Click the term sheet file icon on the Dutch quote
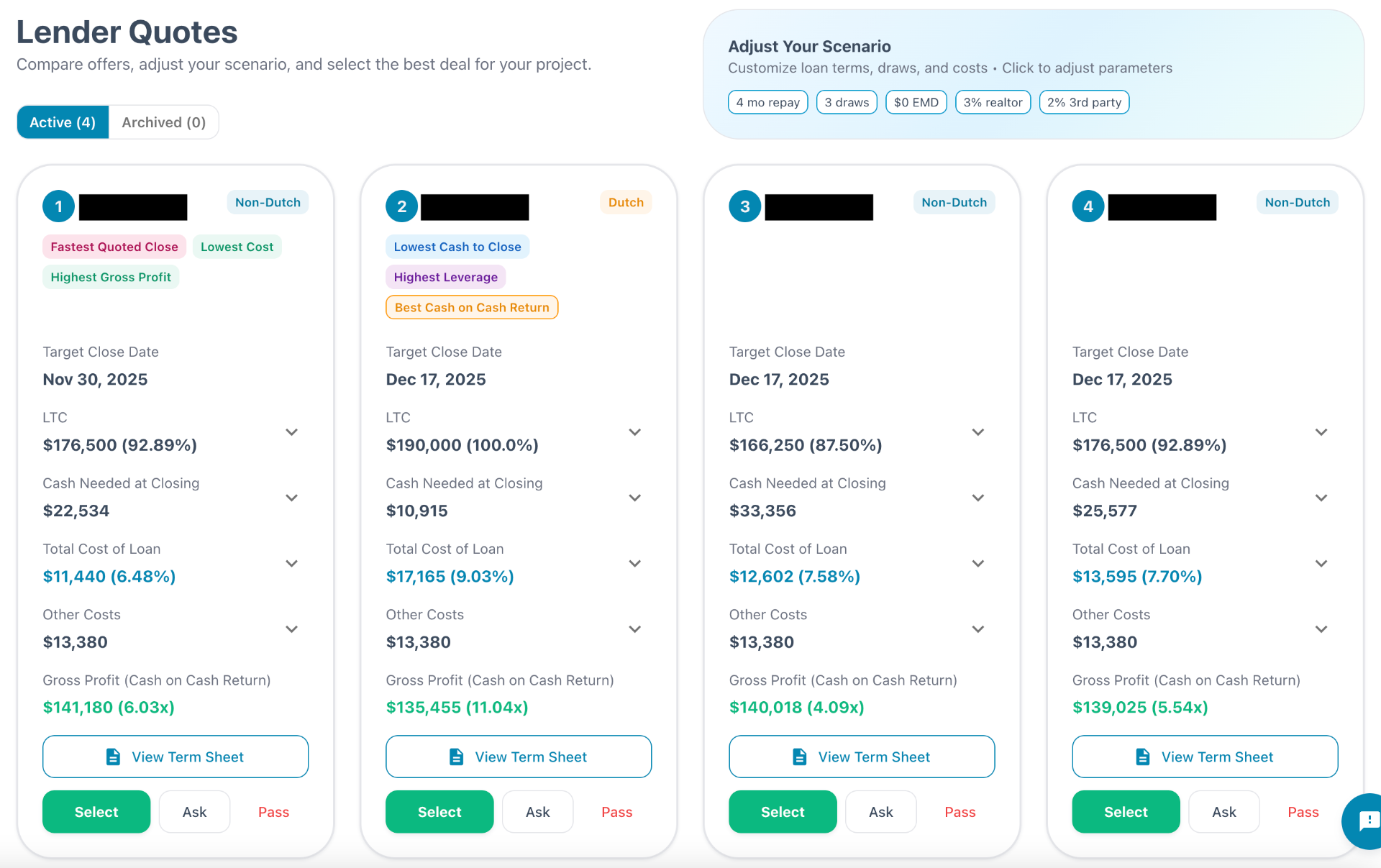 [455, 757]
